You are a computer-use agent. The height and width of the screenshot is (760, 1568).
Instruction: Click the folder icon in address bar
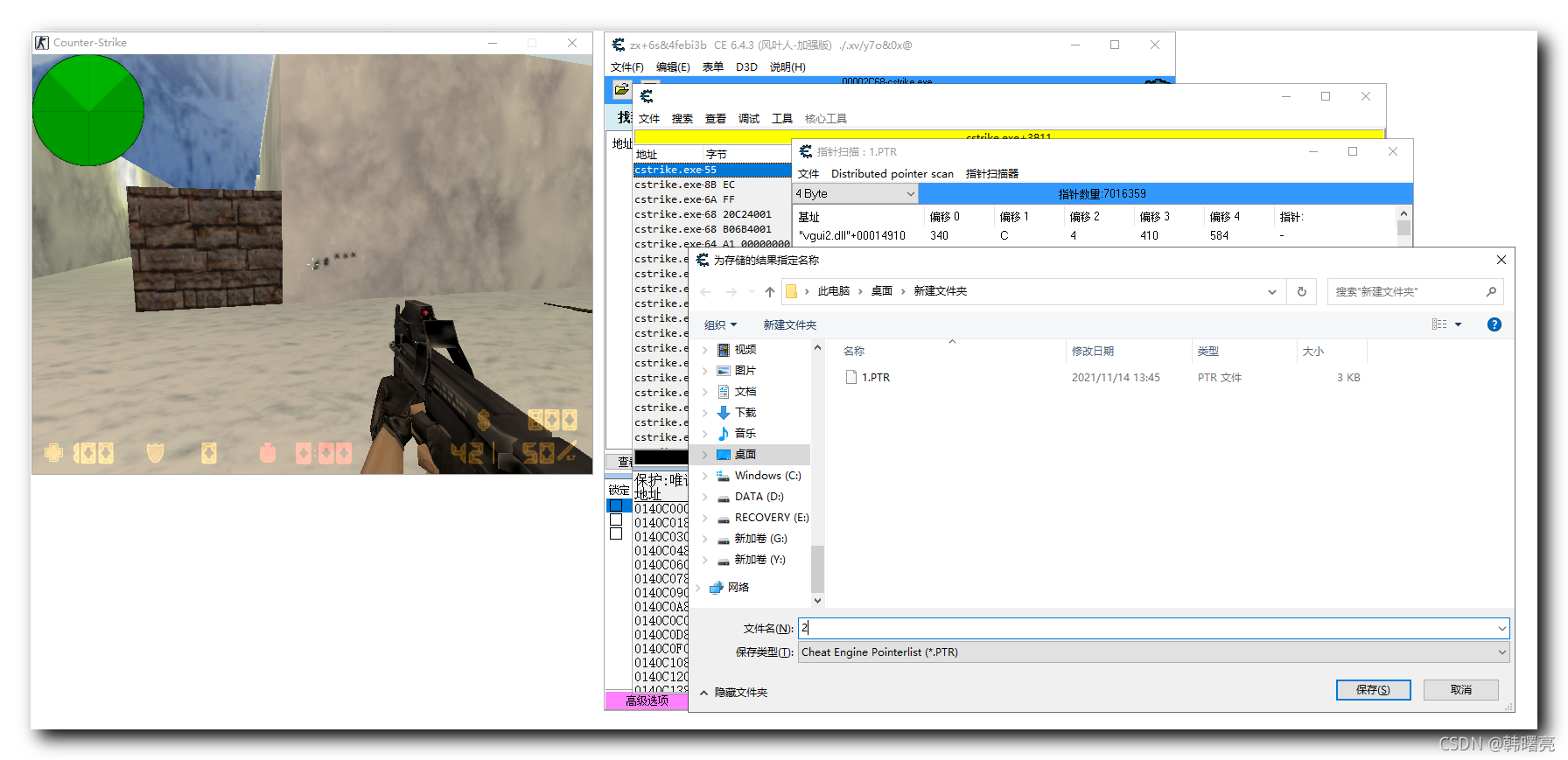click(791, 292)
